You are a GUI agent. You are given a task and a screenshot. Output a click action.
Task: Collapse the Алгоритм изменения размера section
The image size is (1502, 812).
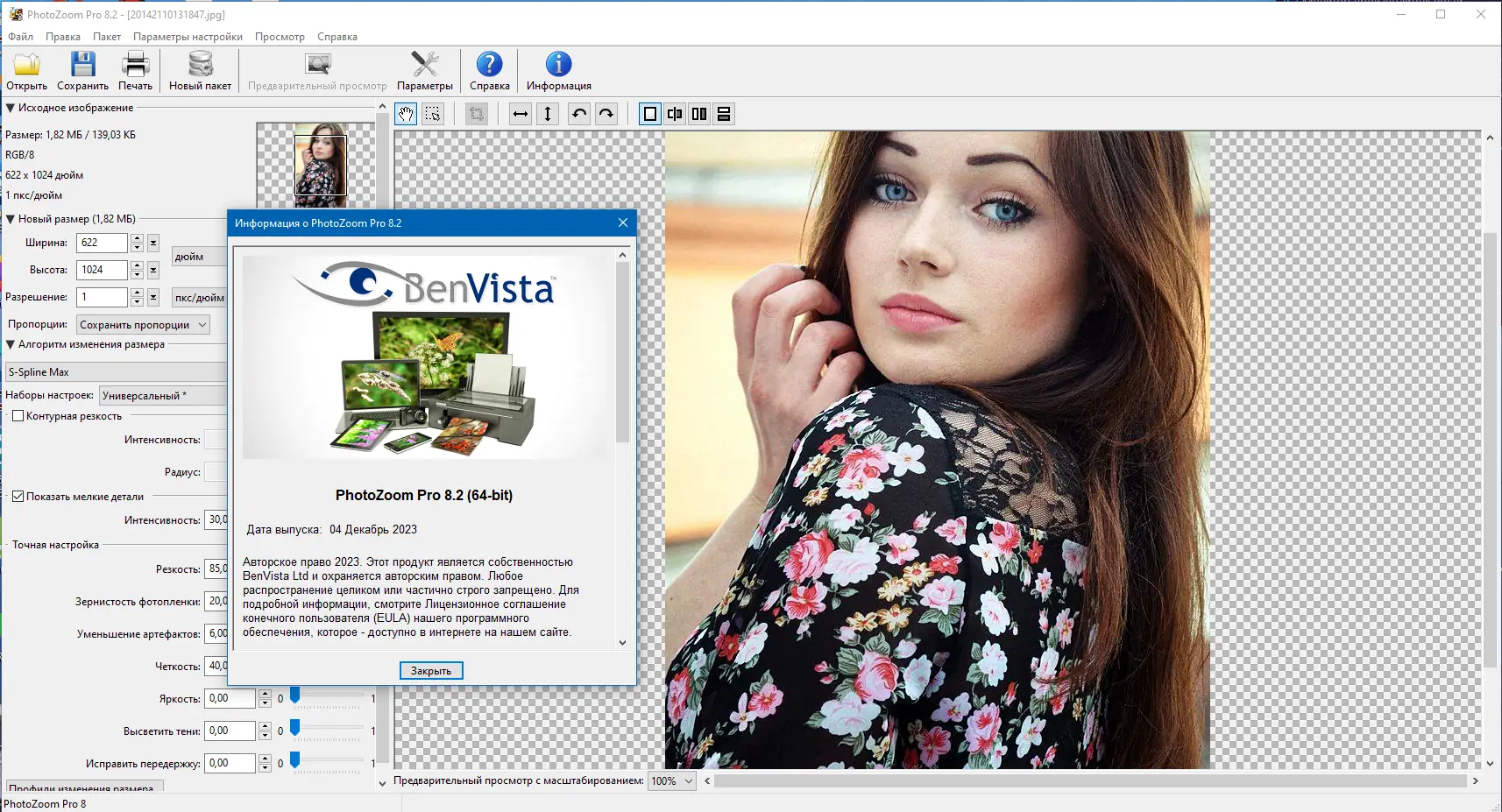(x=11, y=345)
